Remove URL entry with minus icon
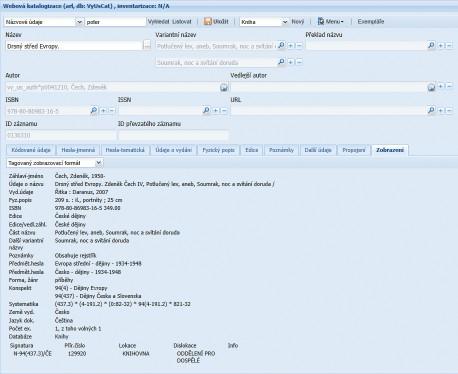The height and width of the screenshot is (374, 458). coord(449,111)
